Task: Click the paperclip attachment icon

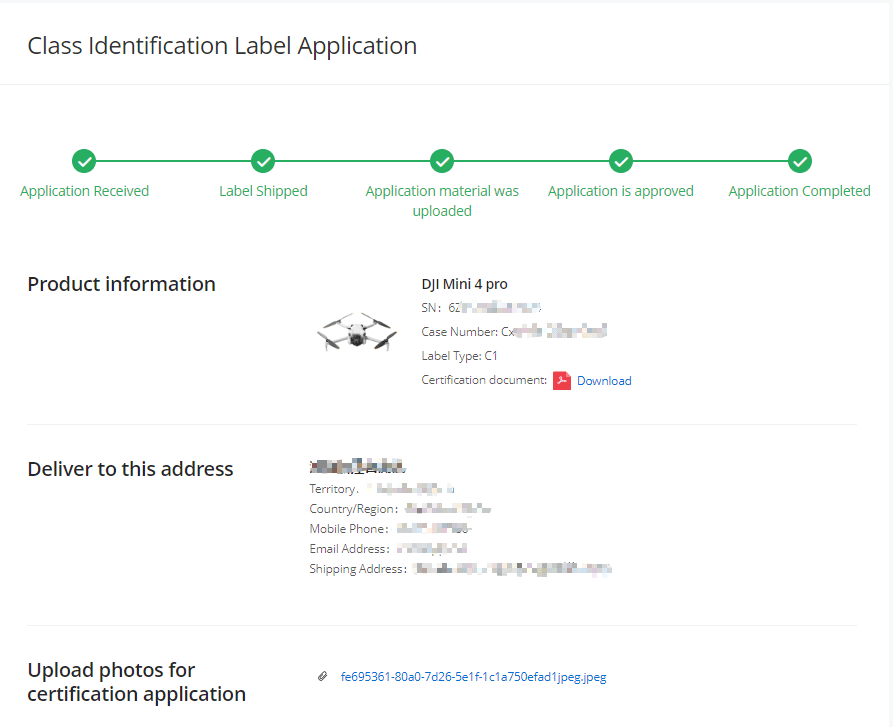Action: 322,677
